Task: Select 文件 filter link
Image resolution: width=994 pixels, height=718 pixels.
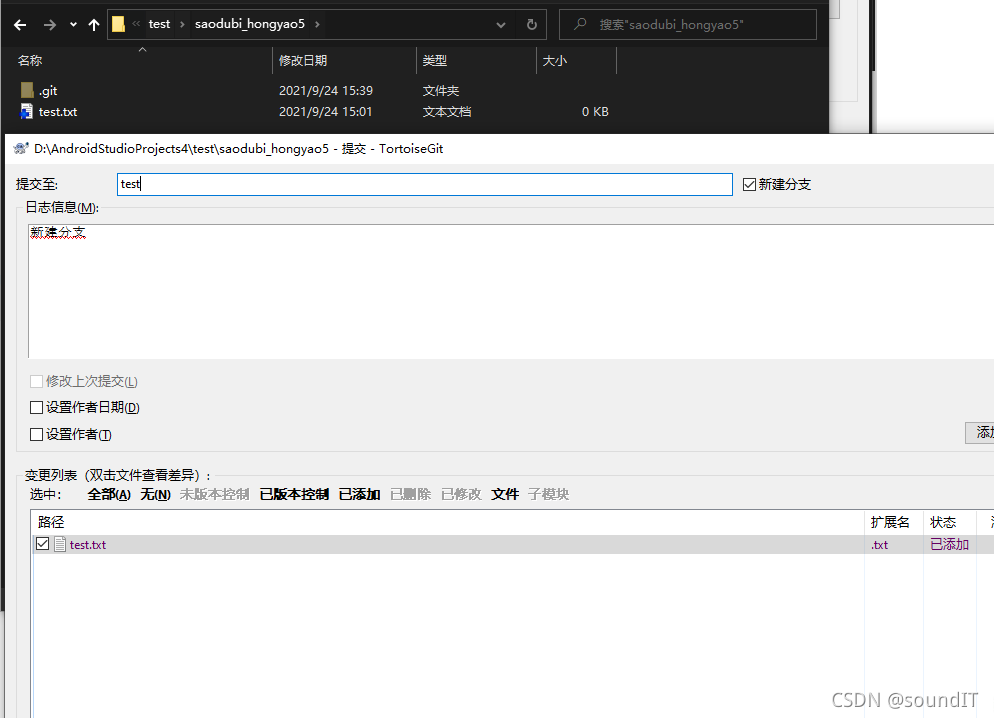Action: click(505, 494)
